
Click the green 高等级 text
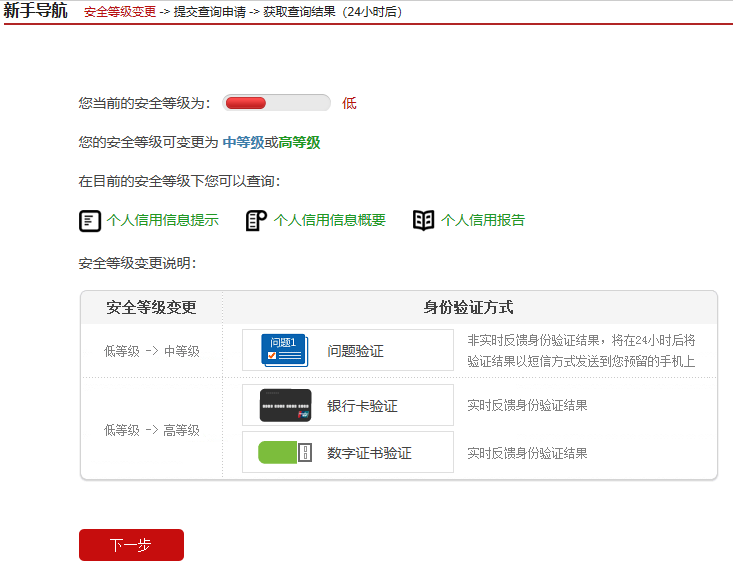click(x=300, y=142)
